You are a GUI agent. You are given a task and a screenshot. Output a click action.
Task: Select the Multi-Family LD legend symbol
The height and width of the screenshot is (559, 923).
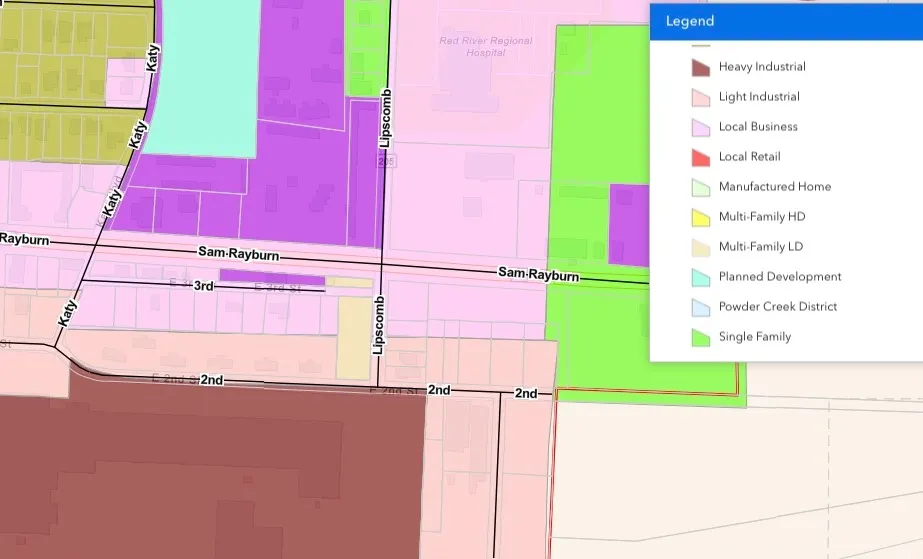700,247
